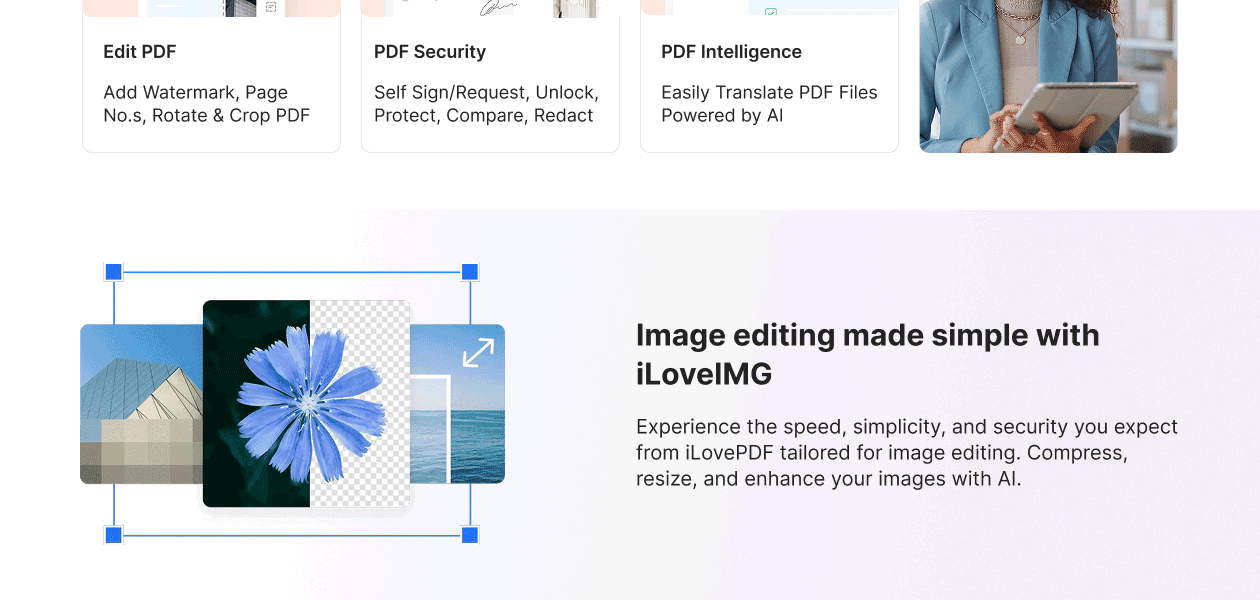The width and height of the screenshot is (1260, 600).
Task: Click the PDF Intelligence description text
Action: [770, 104]
